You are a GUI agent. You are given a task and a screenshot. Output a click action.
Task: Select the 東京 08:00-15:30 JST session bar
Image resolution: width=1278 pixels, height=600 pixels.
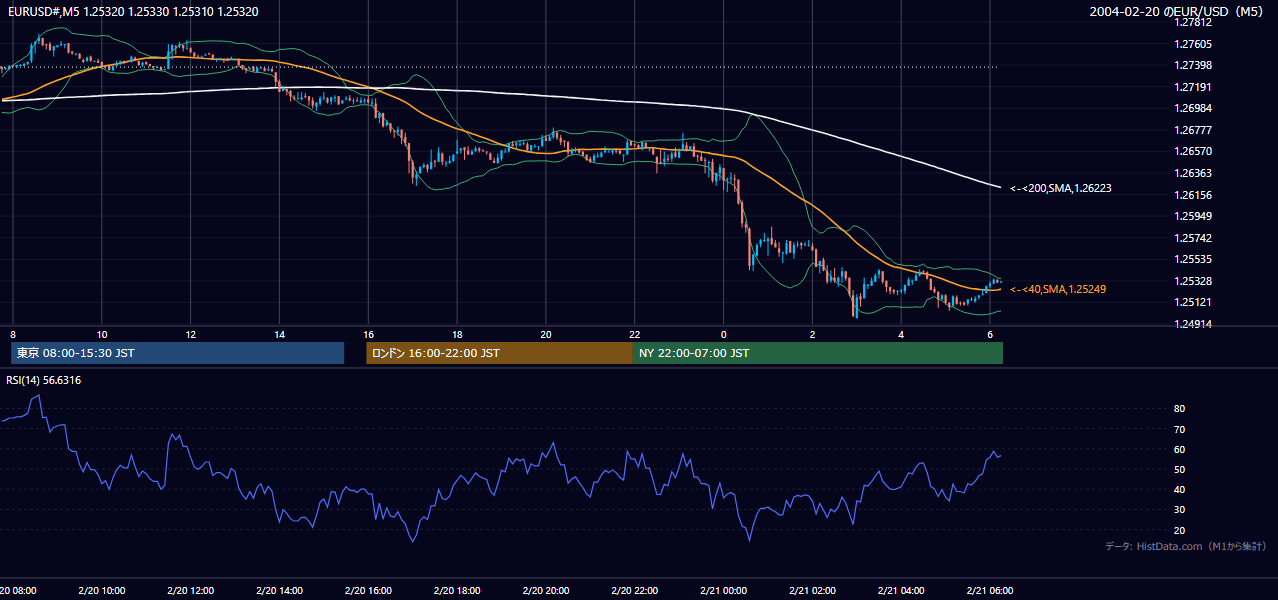(177, 353)
